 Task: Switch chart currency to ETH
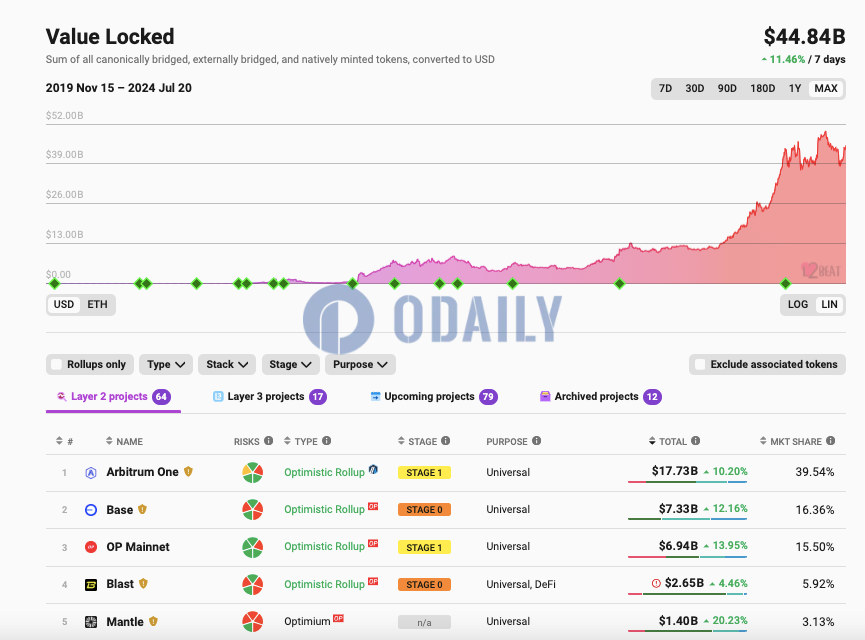98,304
